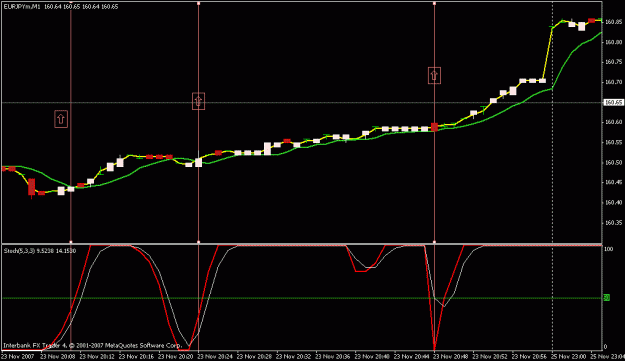Click the 23 Nov 20:28 time label

pos(254,356)
